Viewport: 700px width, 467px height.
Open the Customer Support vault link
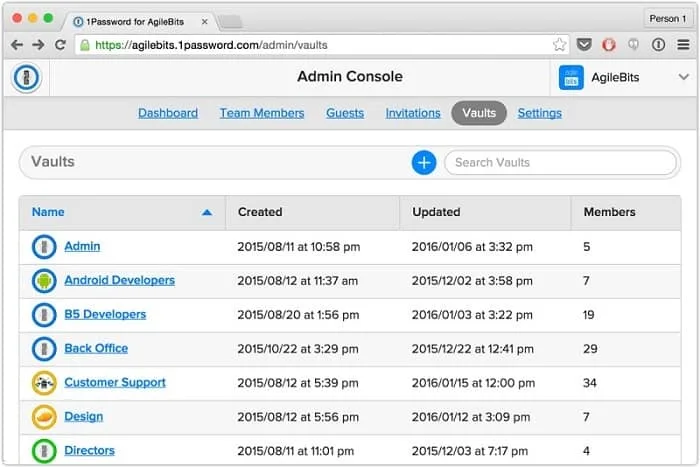[x=115, y=382]
